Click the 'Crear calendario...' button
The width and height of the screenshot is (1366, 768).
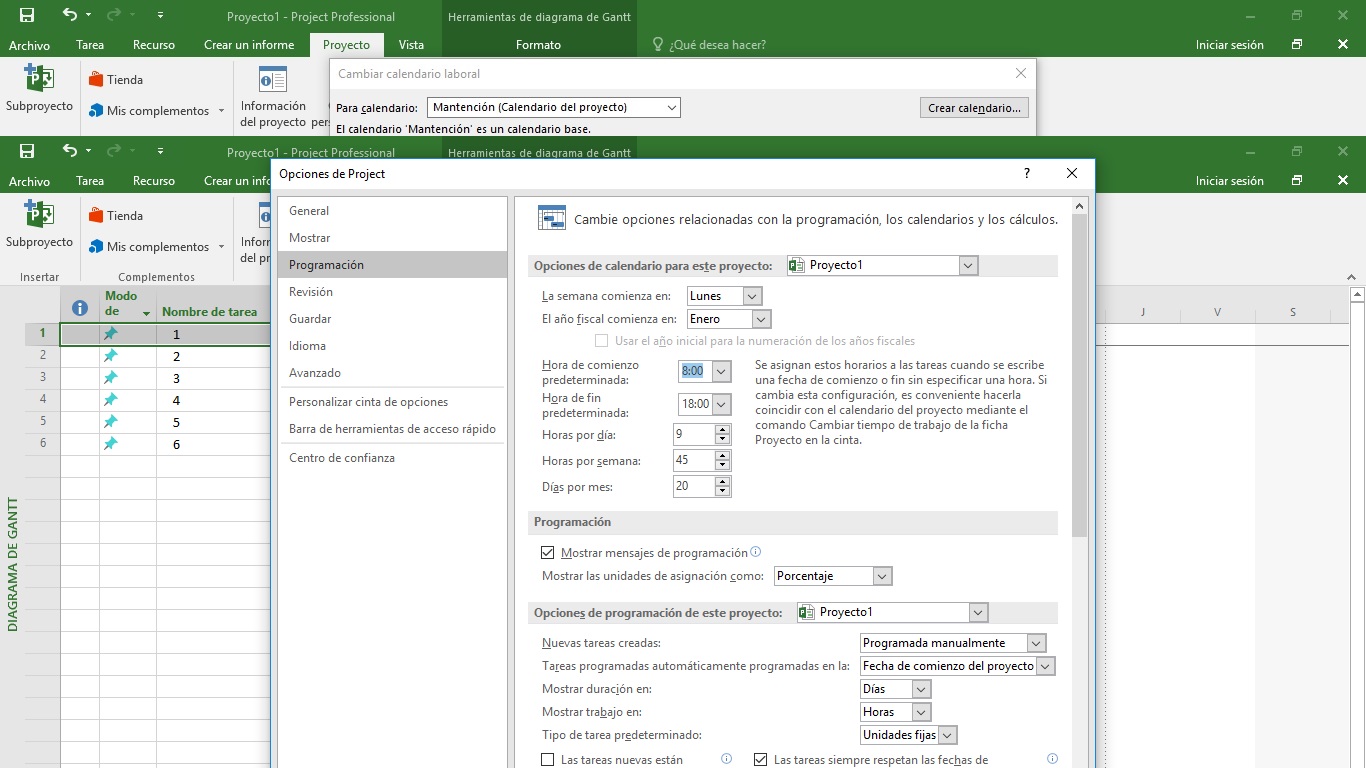pyautogui.click(x=974, y=108)
